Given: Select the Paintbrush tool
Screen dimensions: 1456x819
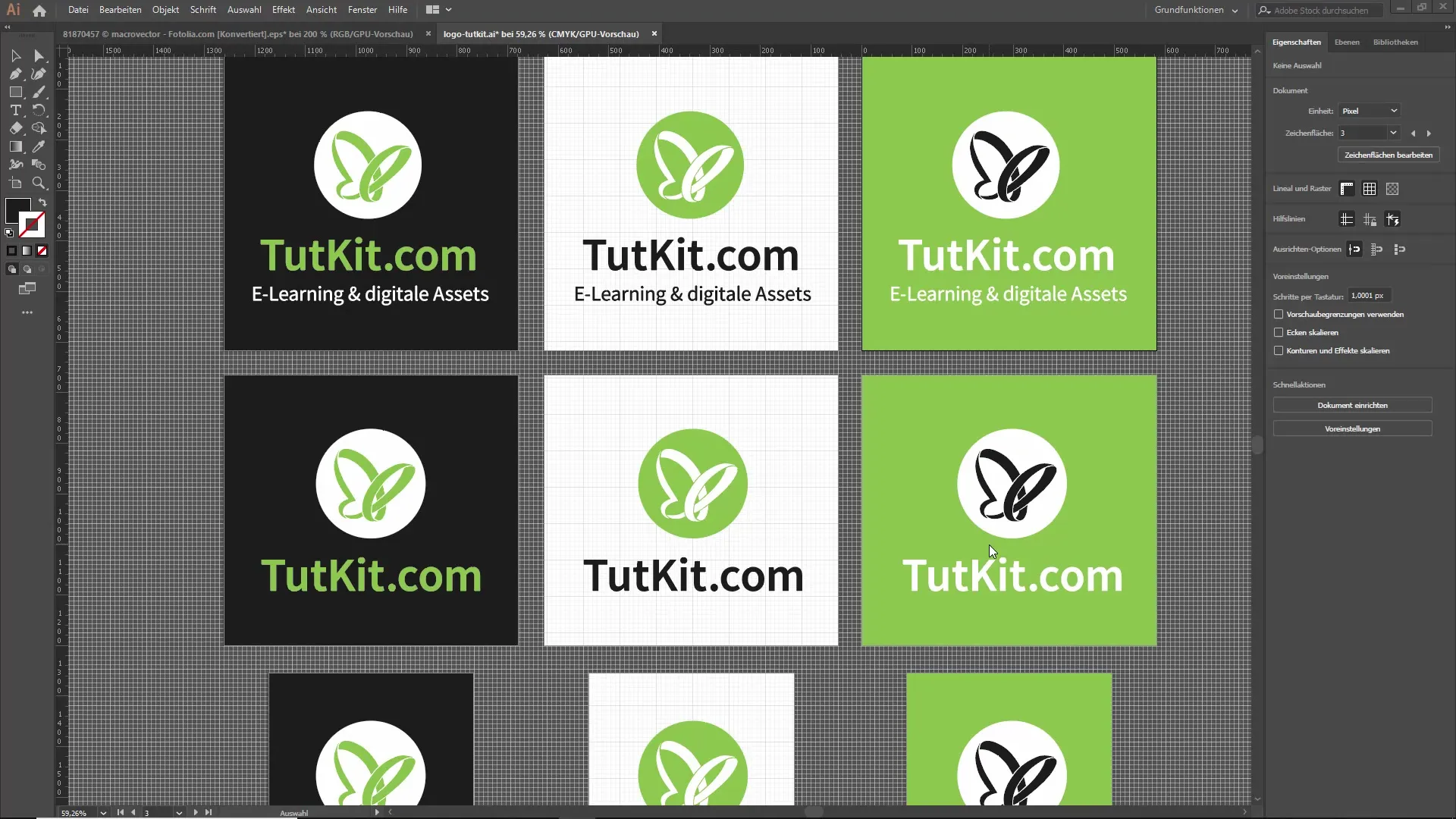Looking at the screenshot, I should click(x=39, y=92).
